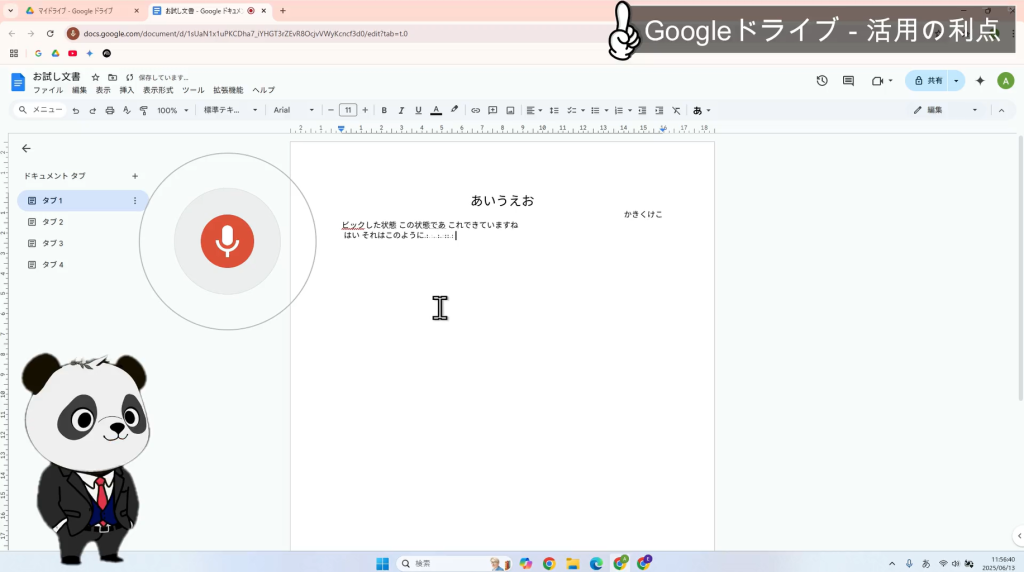Open the ヘルプ menu
1024x572 pixels.
(264, 90)
